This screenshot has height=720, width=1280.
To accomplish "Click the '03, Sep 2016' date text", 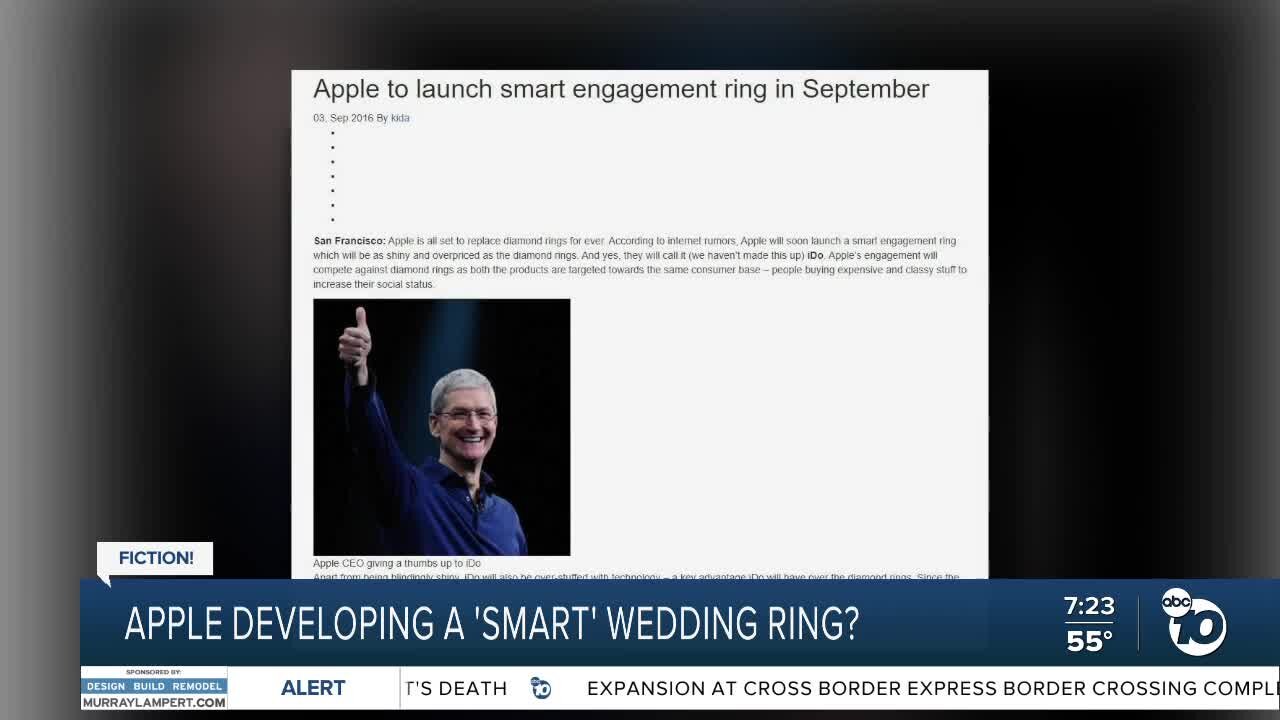I will pos(343,118).
